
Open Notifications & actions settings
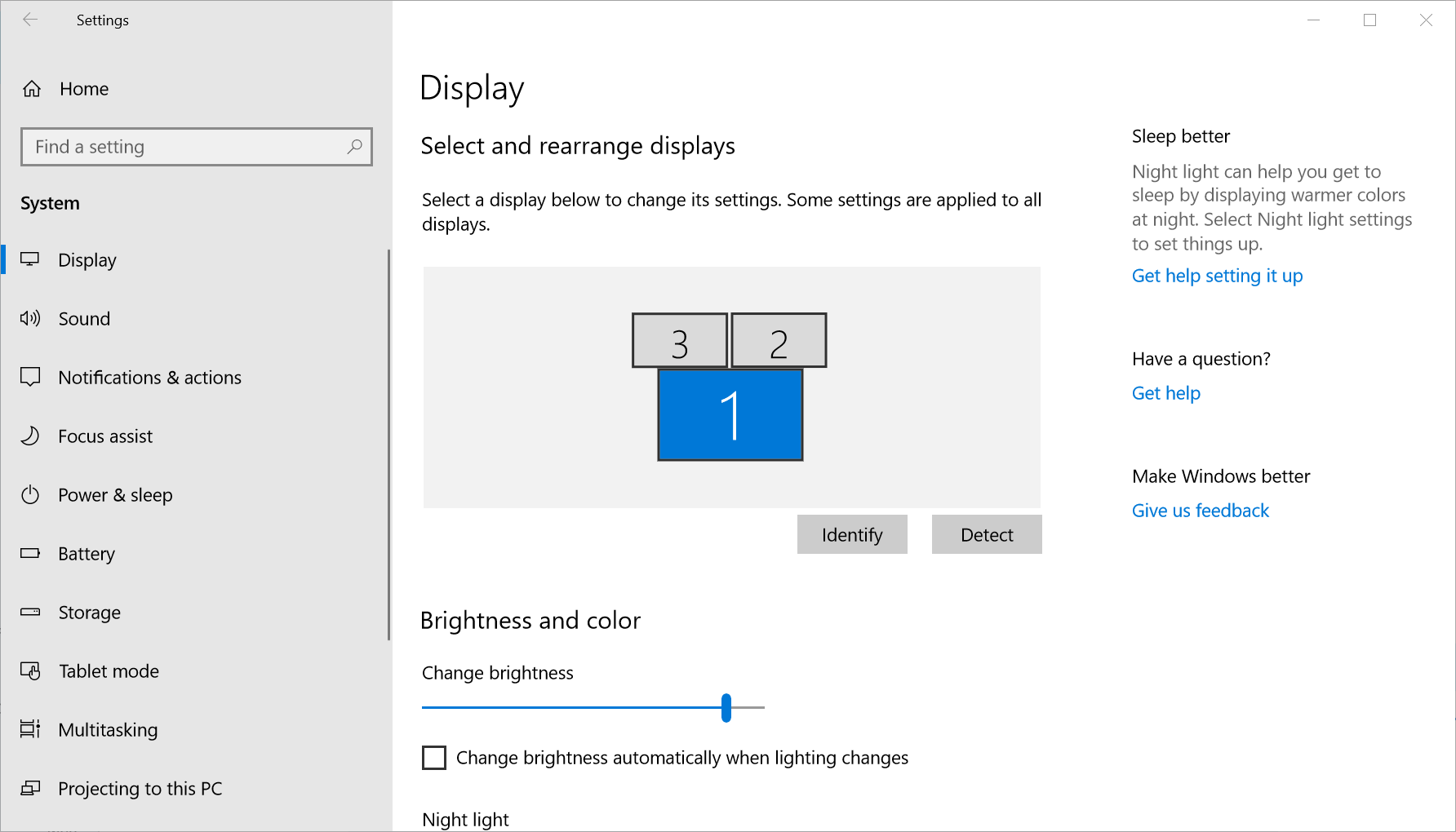pos(149,378)
